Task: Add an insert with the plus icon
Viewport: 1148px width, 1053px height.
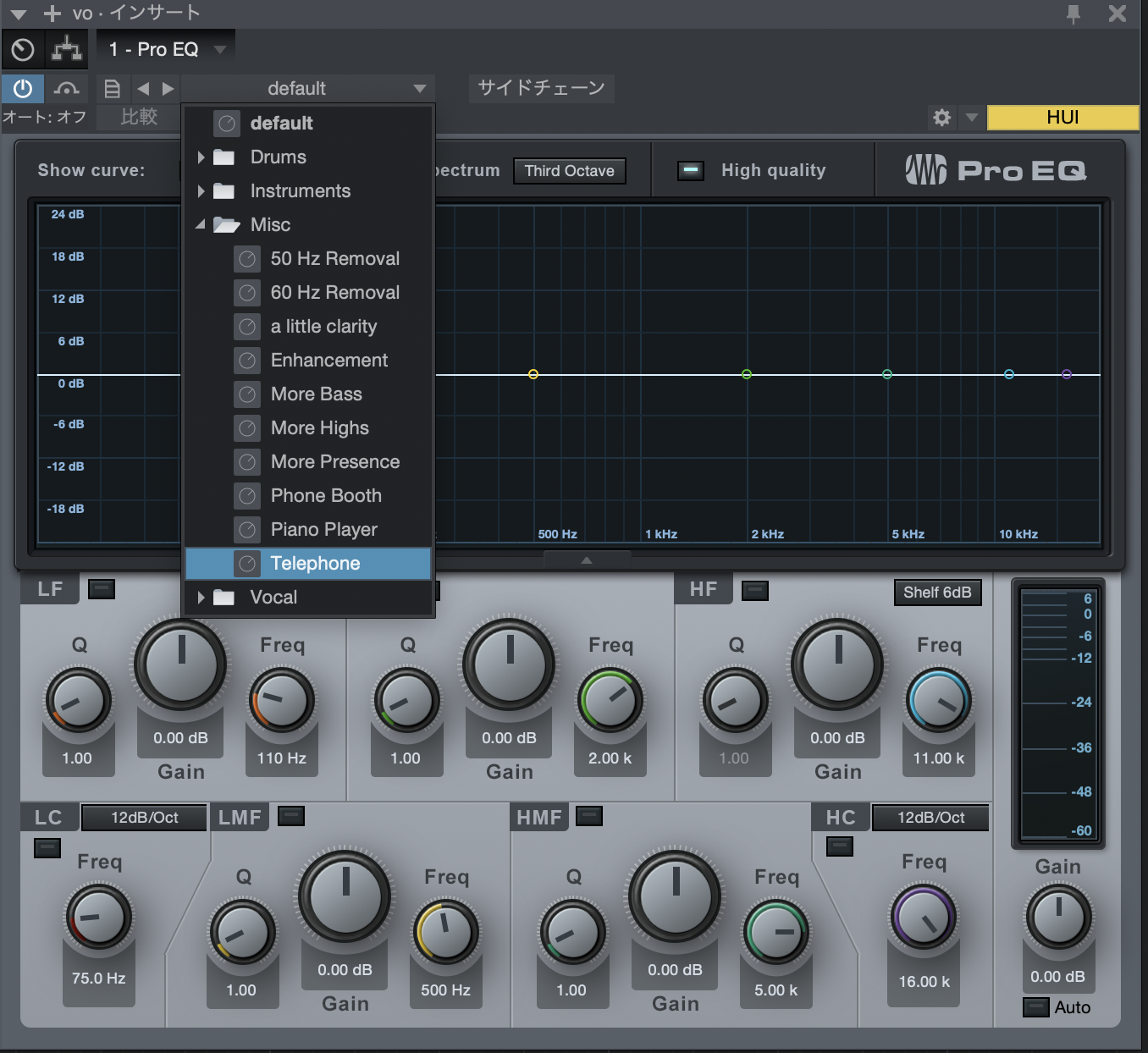Action: (52, 13)
